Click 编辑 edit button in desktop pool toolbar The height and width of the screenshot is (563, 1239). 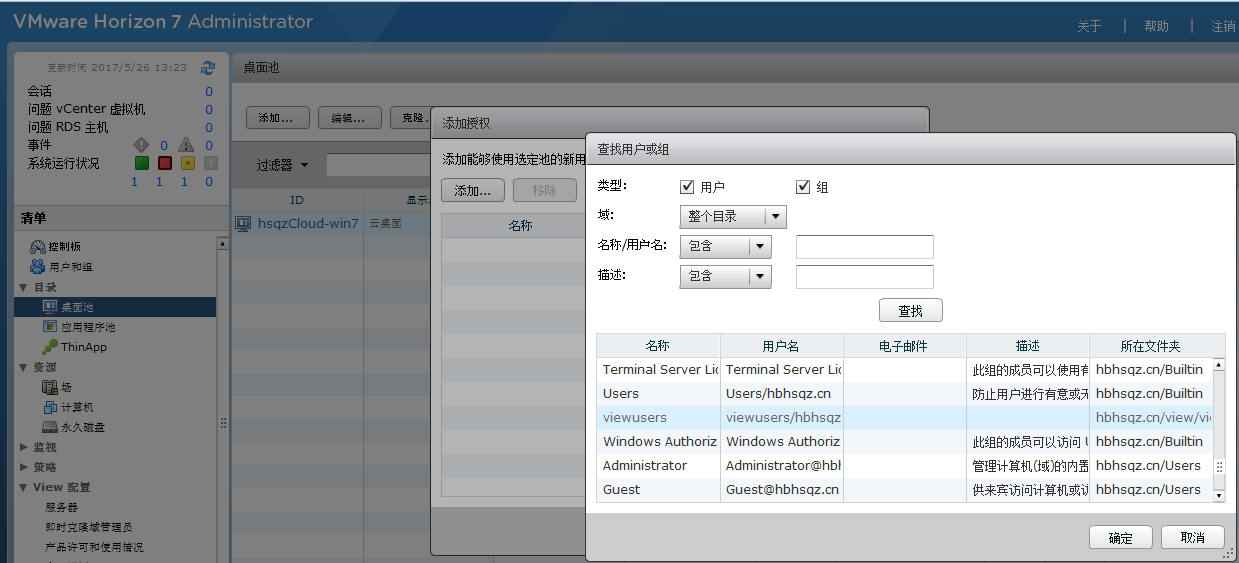[349, 117]
